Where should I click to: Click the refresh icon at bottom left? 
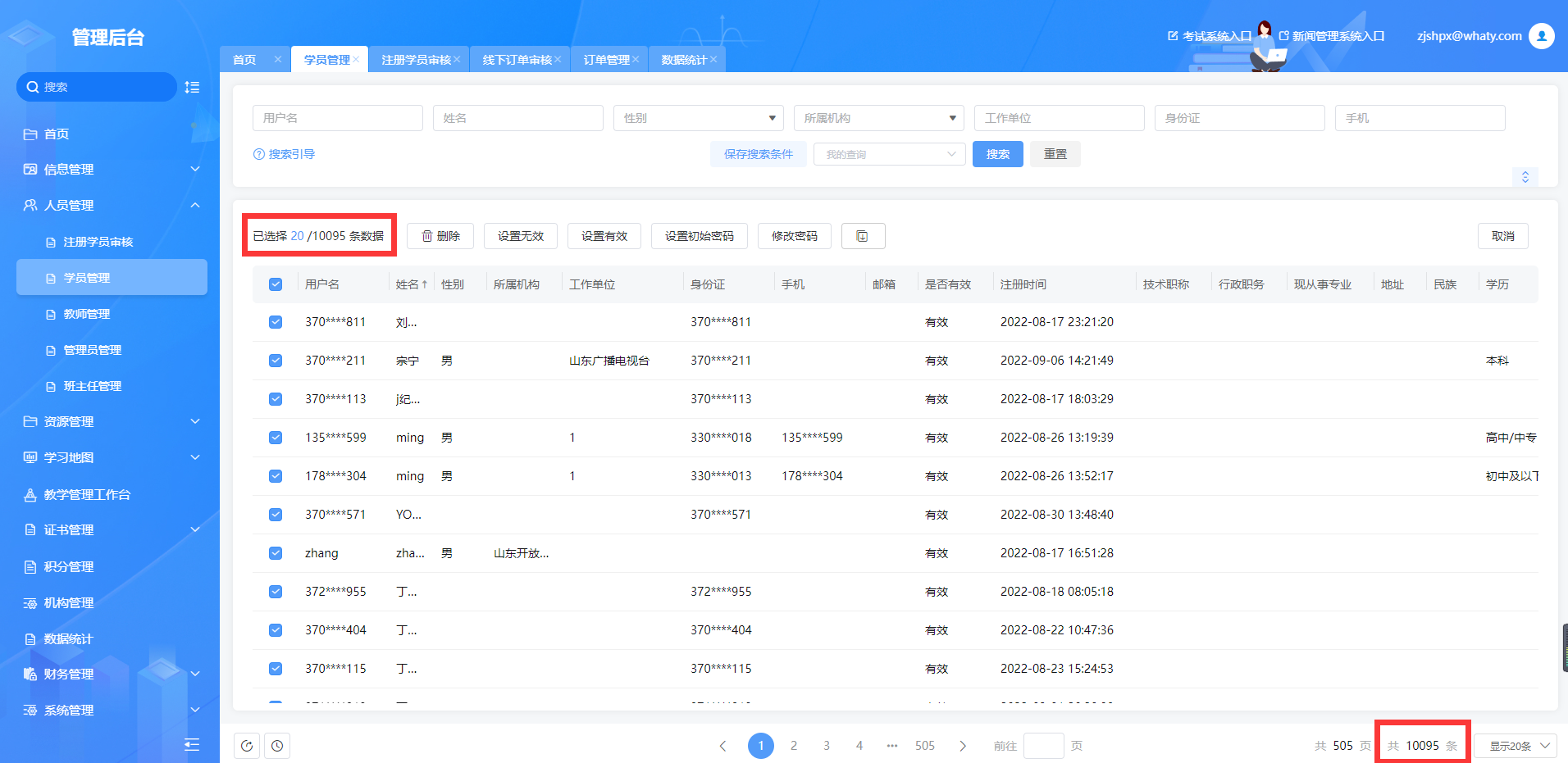(x=247, y=746)
